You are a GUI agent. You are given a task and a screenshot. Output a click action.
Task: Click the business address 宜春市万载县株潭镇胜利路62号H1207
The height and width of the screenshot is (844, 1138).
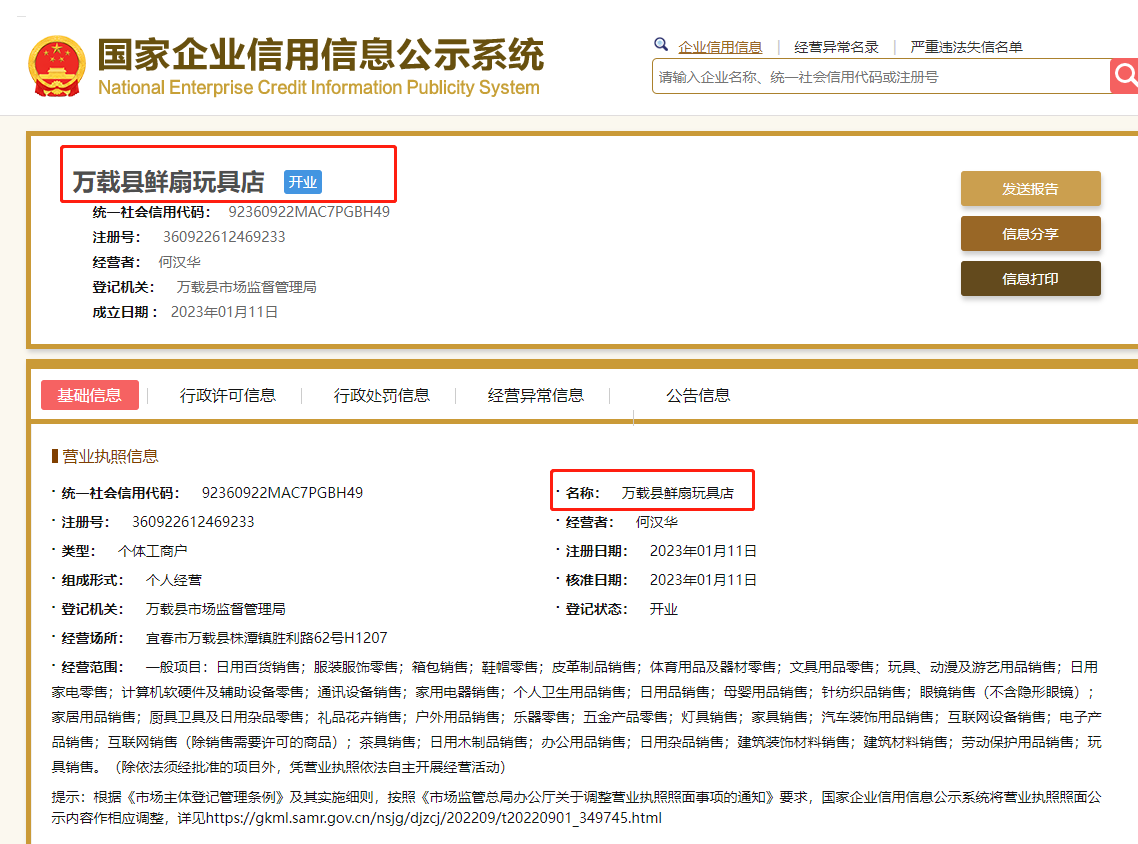coord(266,638)
